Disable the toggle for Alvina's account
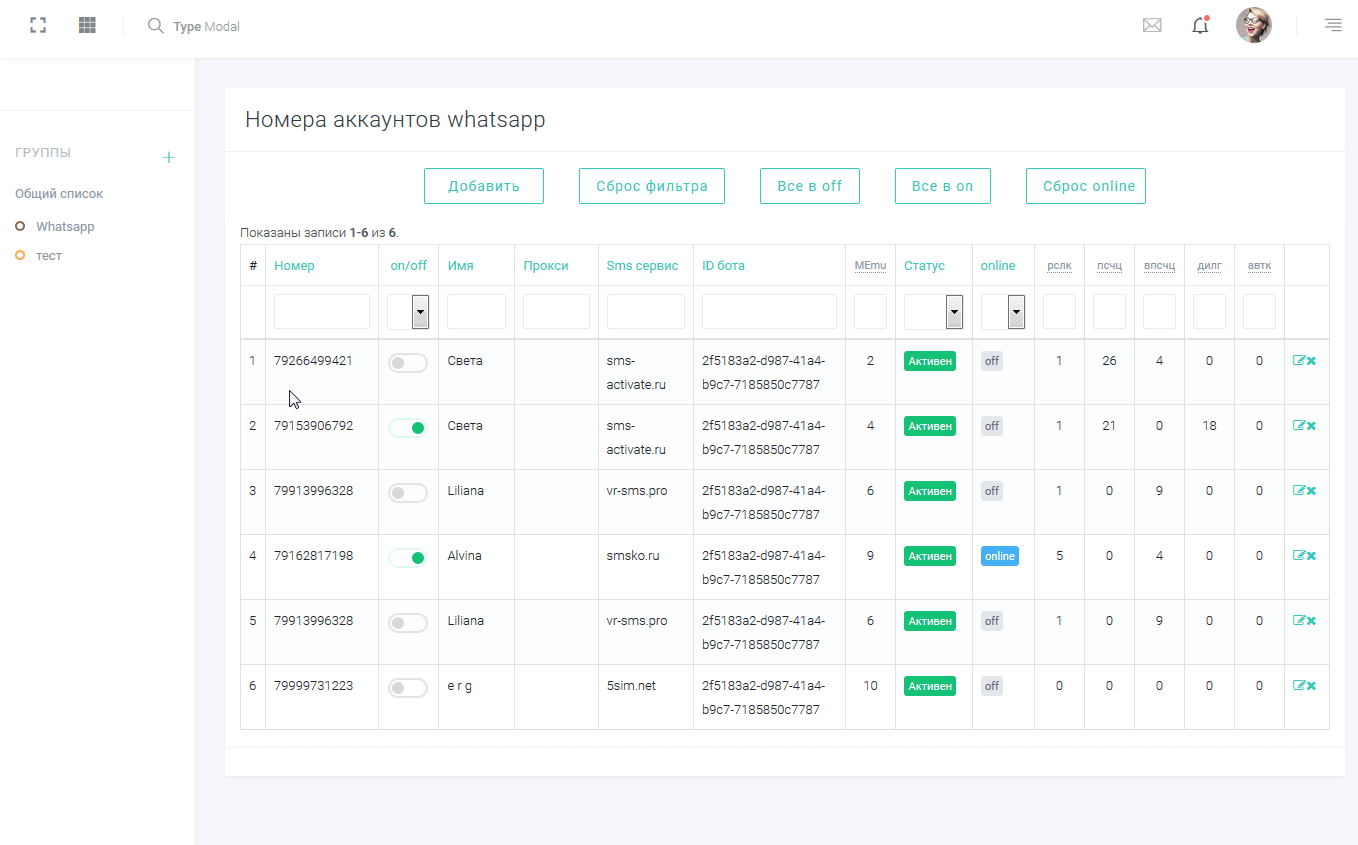 [x=408, y=558]
